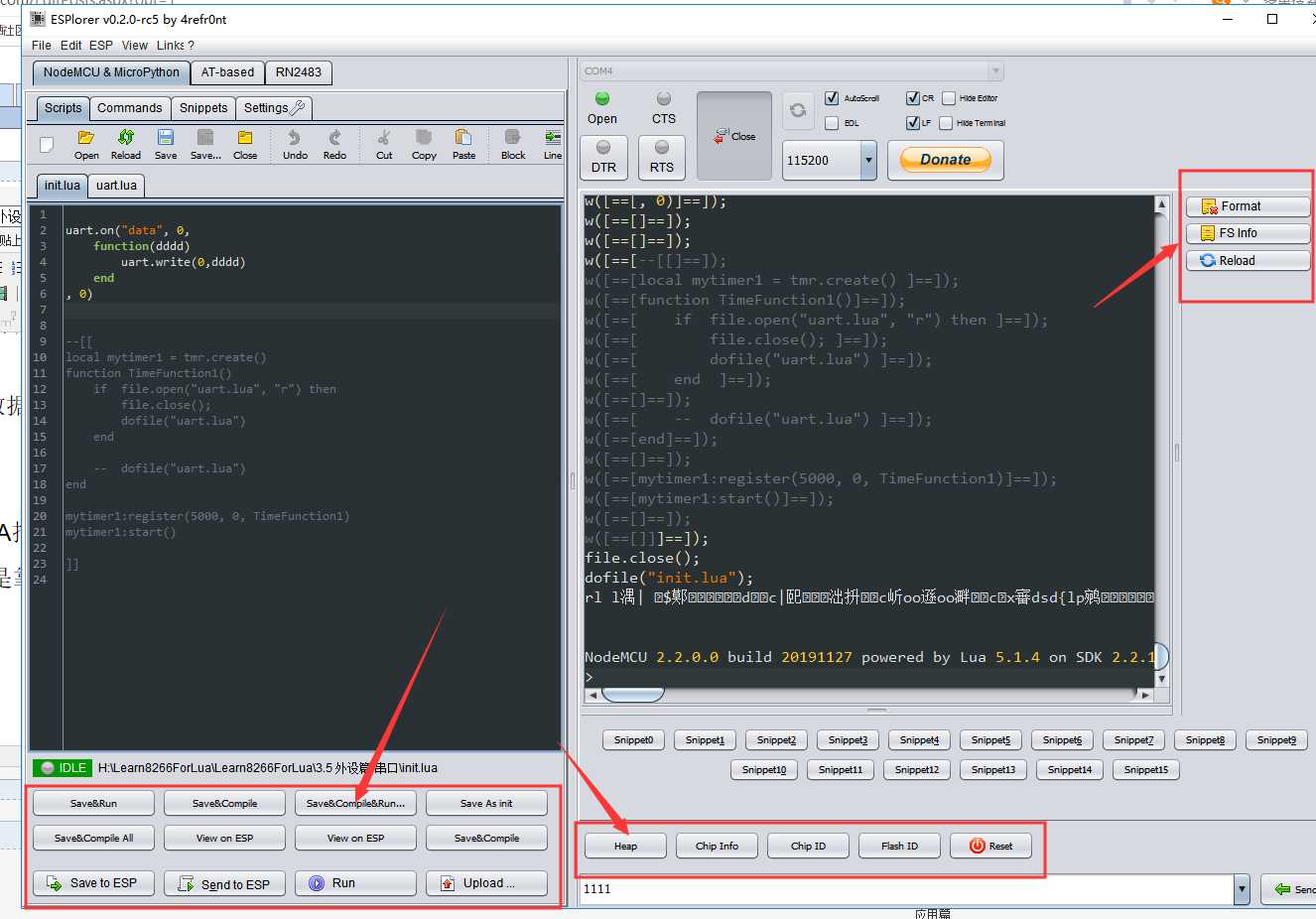Switch to the RN2483 tab

299,72
